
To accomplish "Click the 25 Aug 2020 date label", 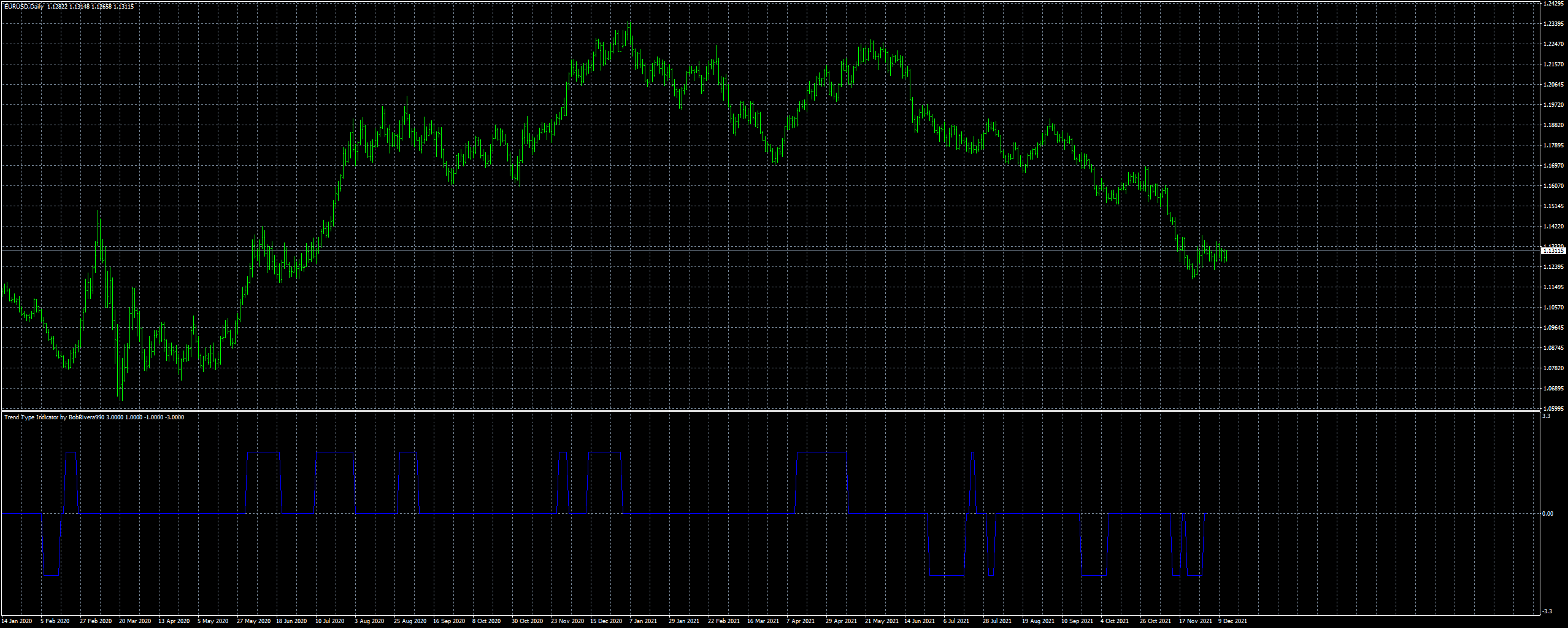I will pos(410,621).
